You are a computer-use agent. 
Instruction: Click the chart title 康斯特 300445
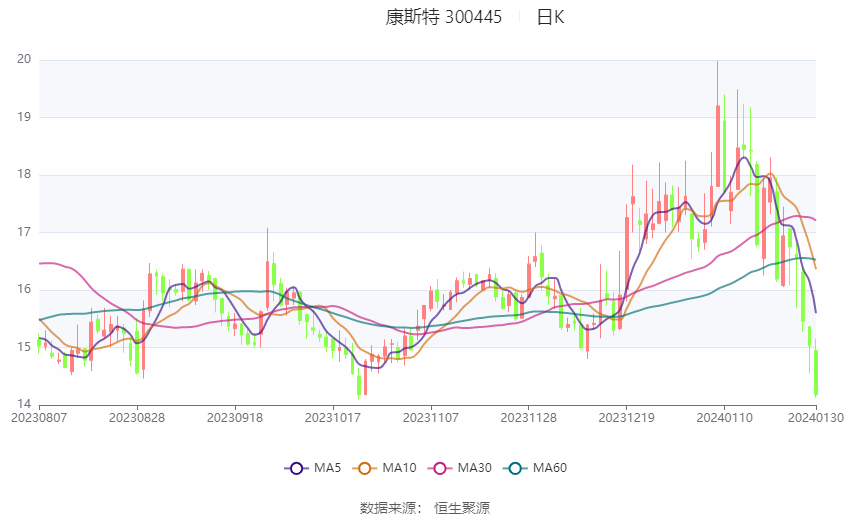(443, 17)
